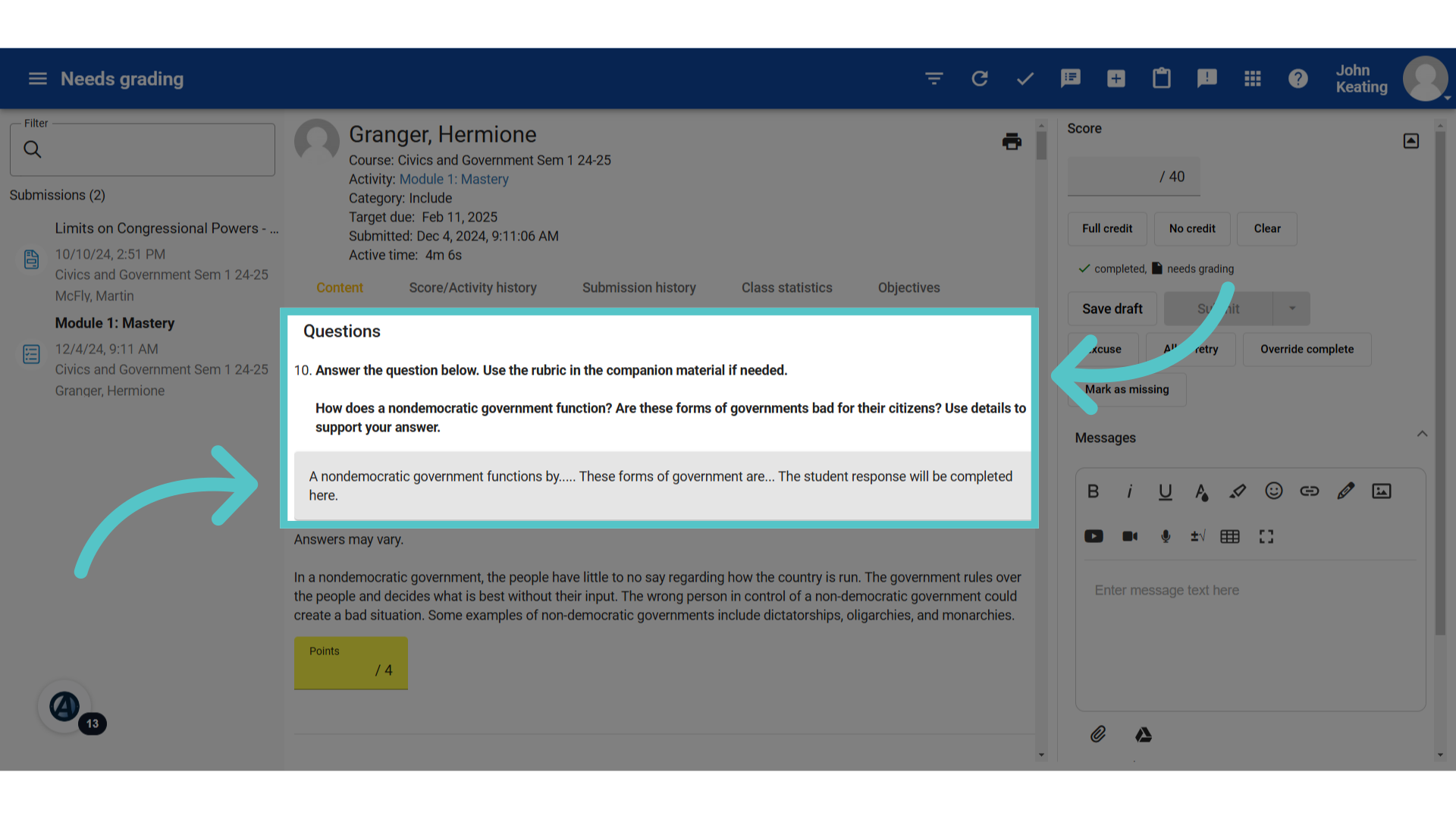The width and height of the screenshot is (1456, 819).
Task: Open the Submit button dropdown arrow
Action: pyautogui.click(x=1292, y=309)
